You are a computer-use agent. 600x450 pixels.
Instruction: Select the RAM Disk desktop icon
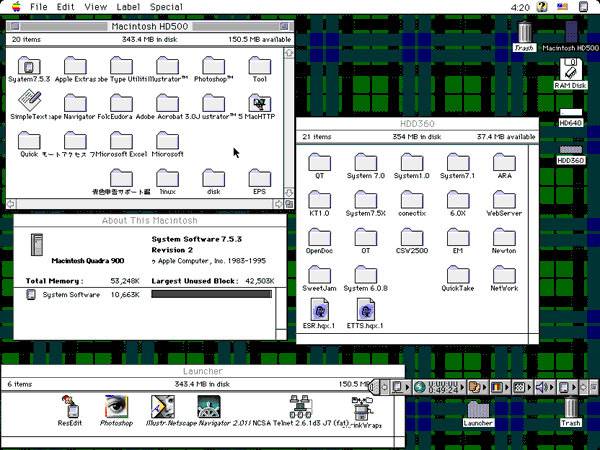point(571,69)
